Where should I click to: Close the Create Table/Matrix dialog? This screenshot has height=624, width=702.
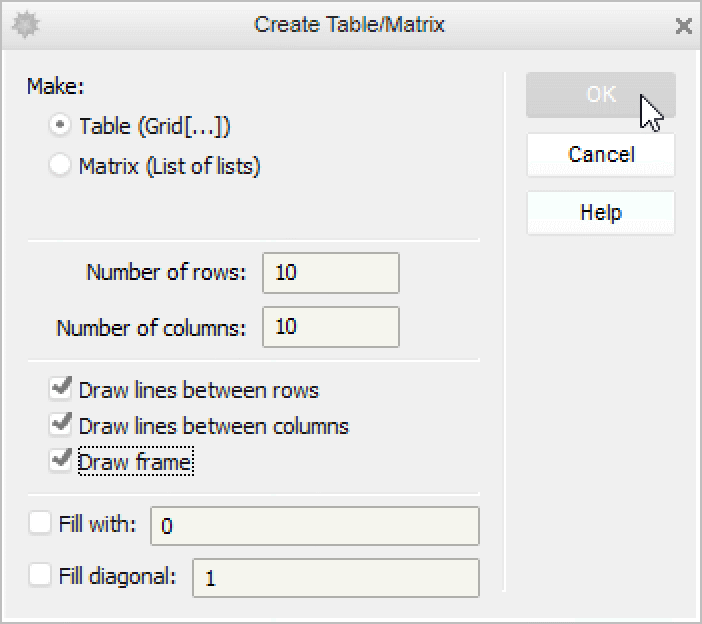(x=683, y=26)
